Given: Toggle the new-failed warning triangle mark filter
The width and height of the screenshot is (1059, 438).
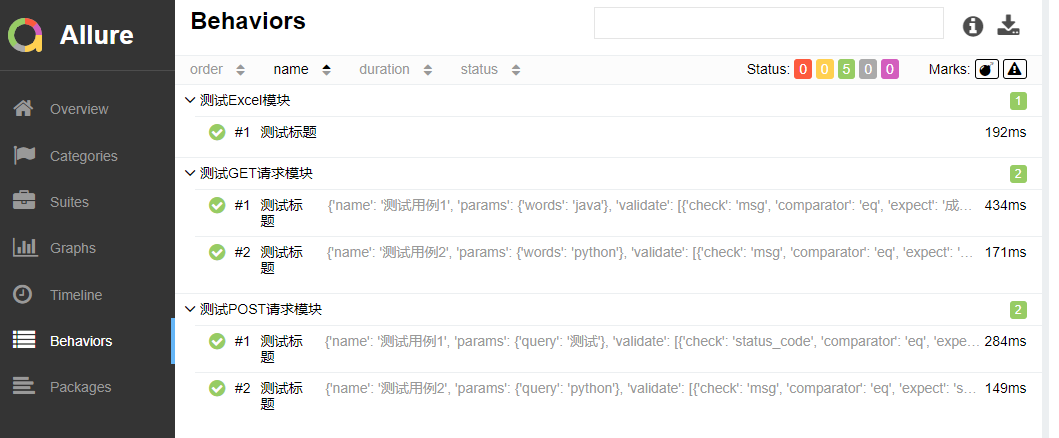Looking at the screenshot, I should (1014, 69).
